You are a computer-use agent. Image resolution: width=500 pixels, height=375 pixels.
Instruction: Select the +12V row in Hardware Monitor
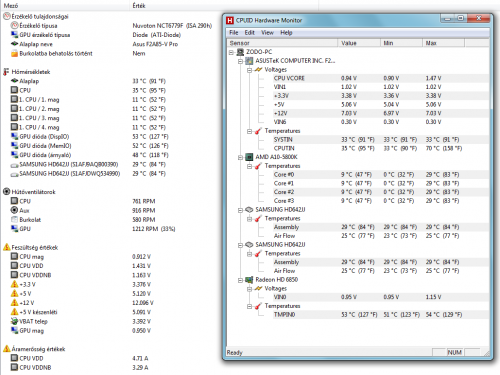click(x=381, y=113)
